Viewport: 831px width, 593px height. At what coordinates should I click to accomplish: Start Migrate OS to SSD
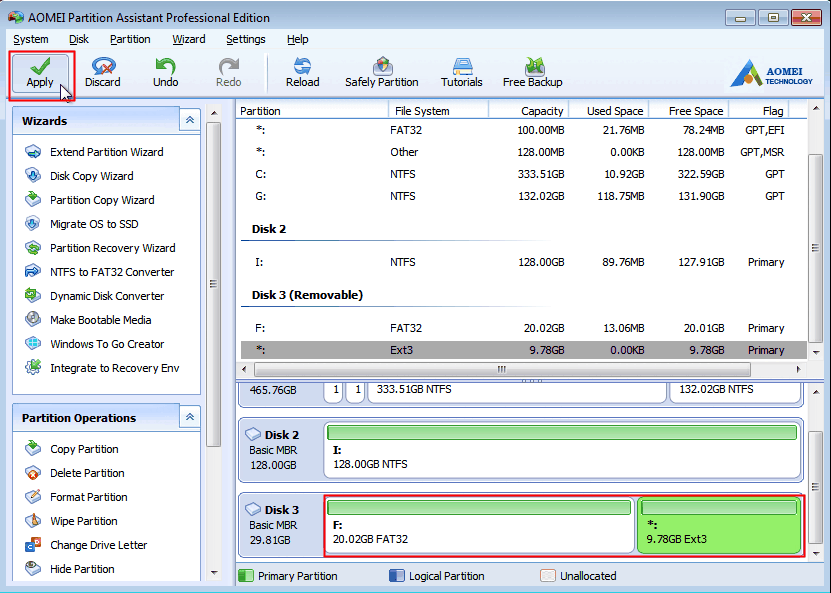pos(82,224)
